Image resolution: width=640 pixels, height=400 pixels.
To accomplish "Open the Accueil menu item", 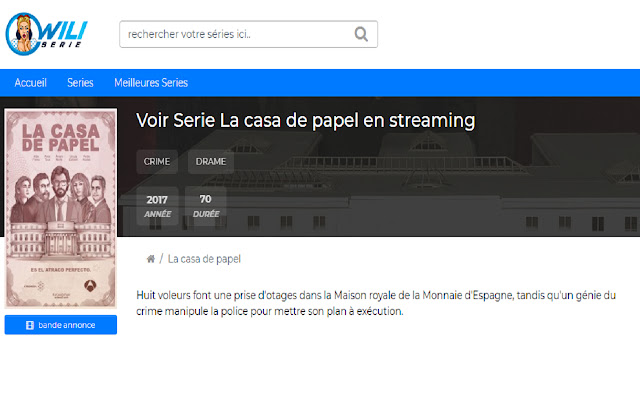I will click(x=31, y=83).
